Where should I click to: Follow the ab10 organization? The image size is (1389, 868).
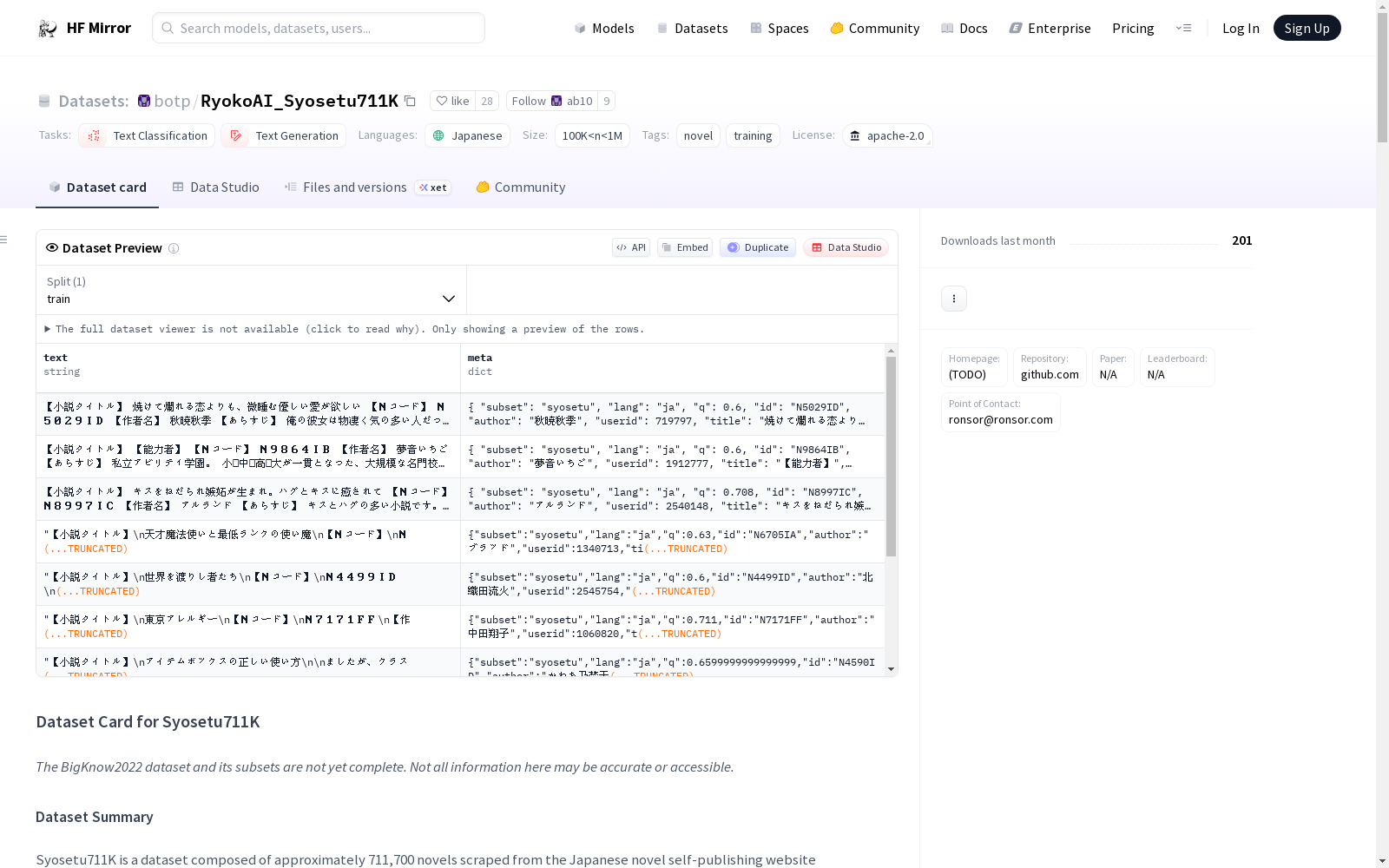(552, 101)
